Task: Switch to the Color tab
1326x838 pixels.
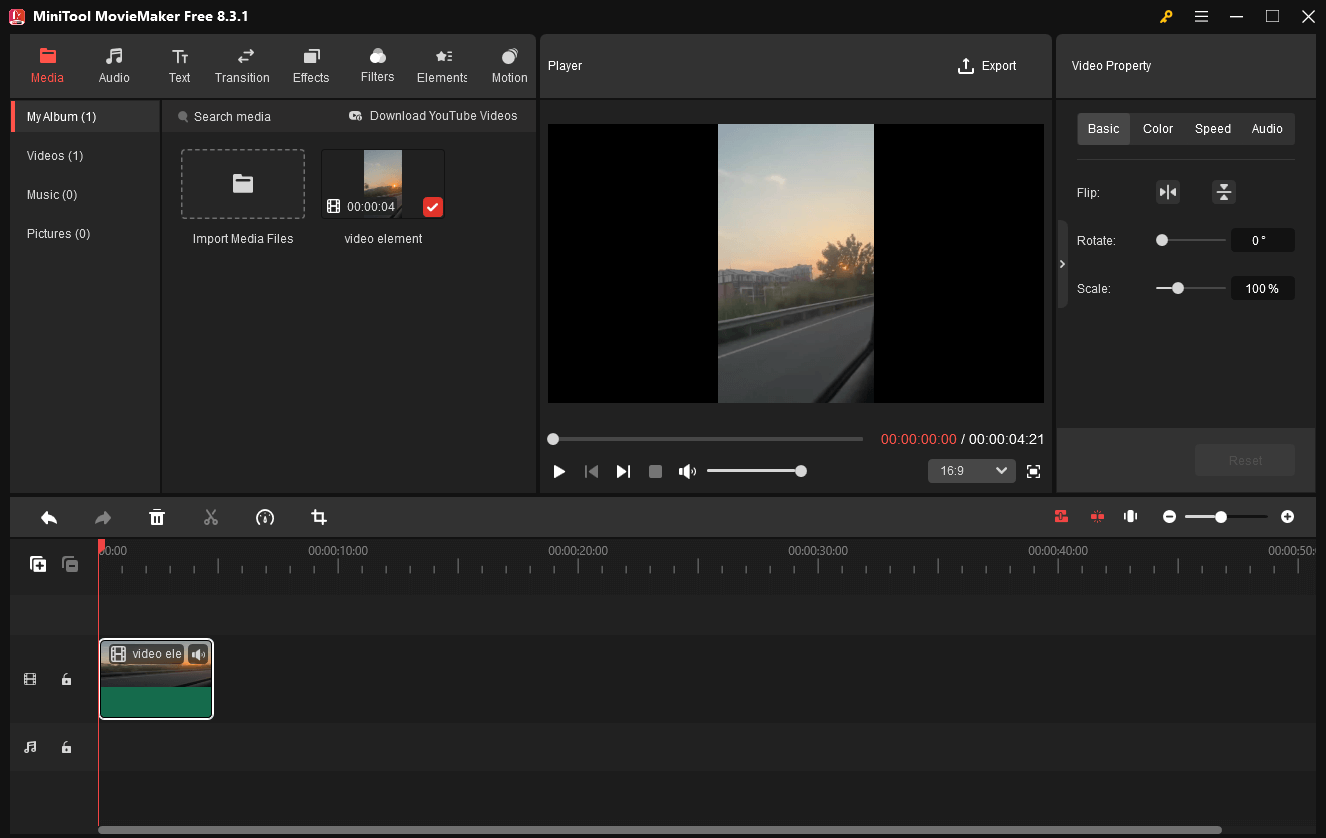Action: point(1158,129)
